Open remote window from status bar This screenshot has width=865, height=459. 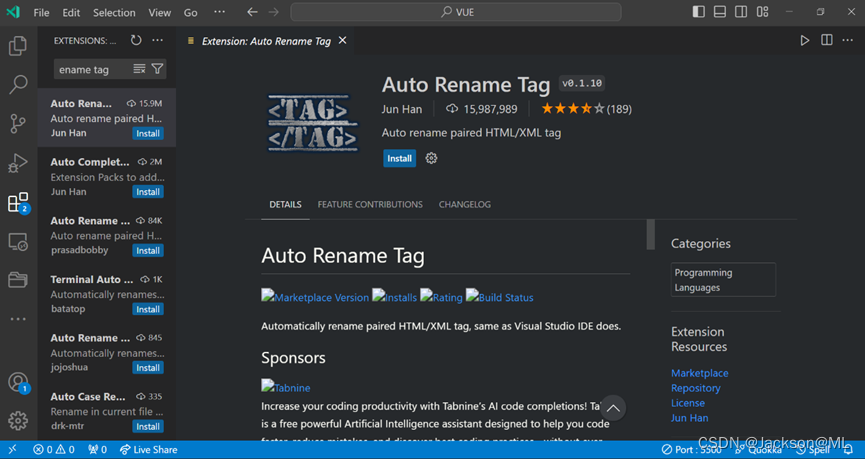[x=12, y=450]
